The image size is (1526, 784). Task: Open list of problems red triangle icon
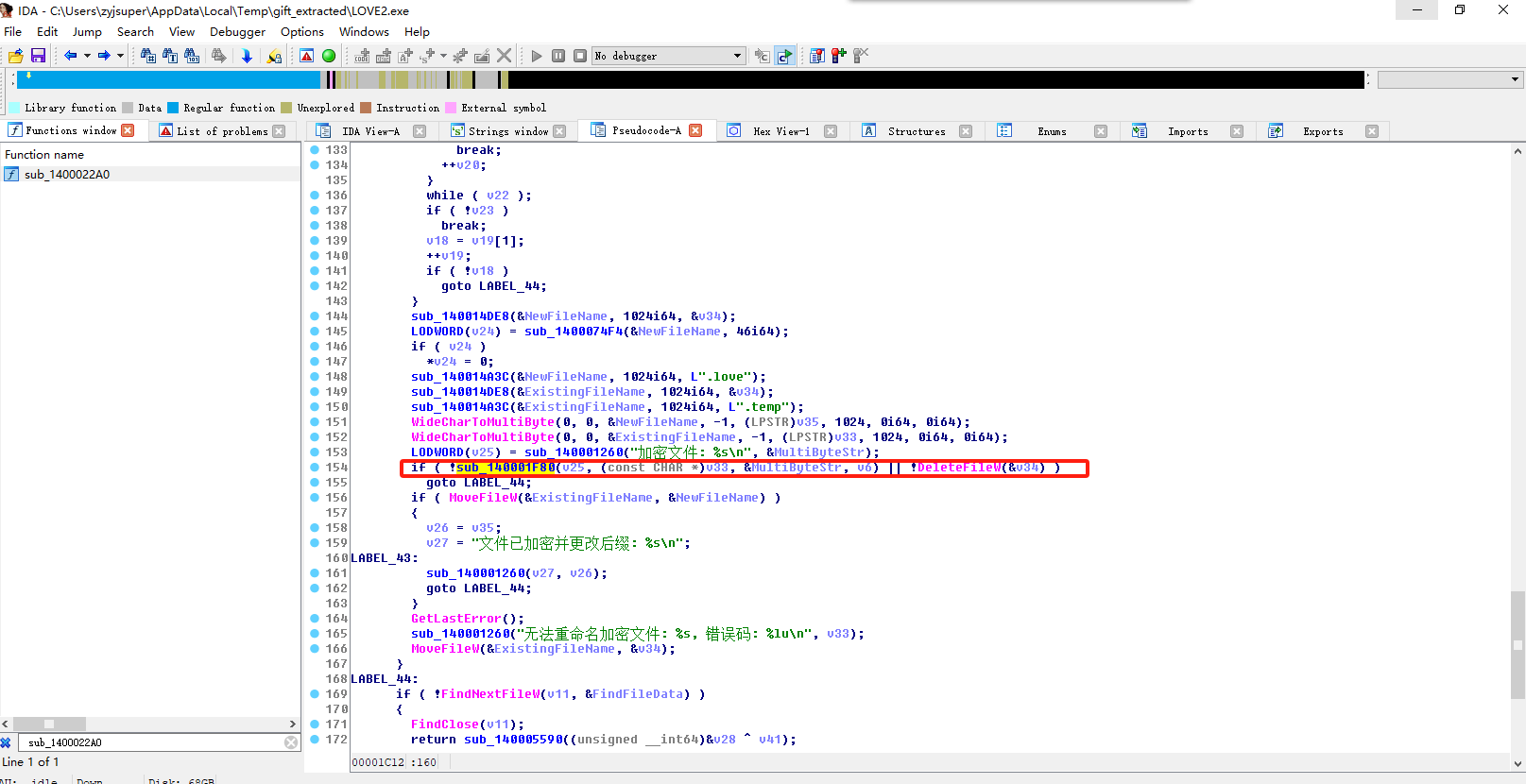pyautogui.click(x=307, y=56)
